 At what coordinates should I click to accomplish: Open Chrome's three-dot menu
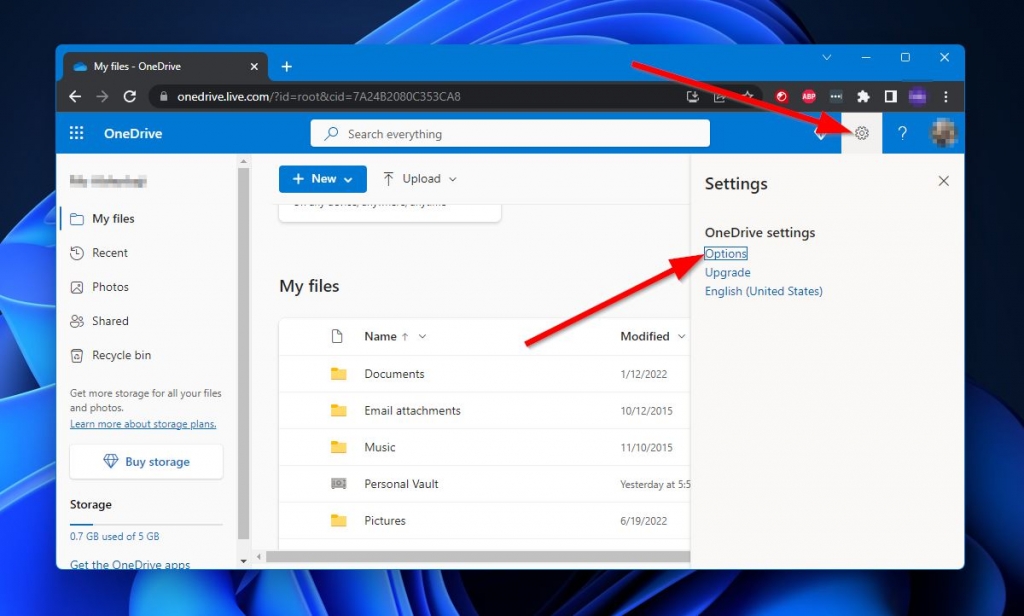tap(945, 97)
